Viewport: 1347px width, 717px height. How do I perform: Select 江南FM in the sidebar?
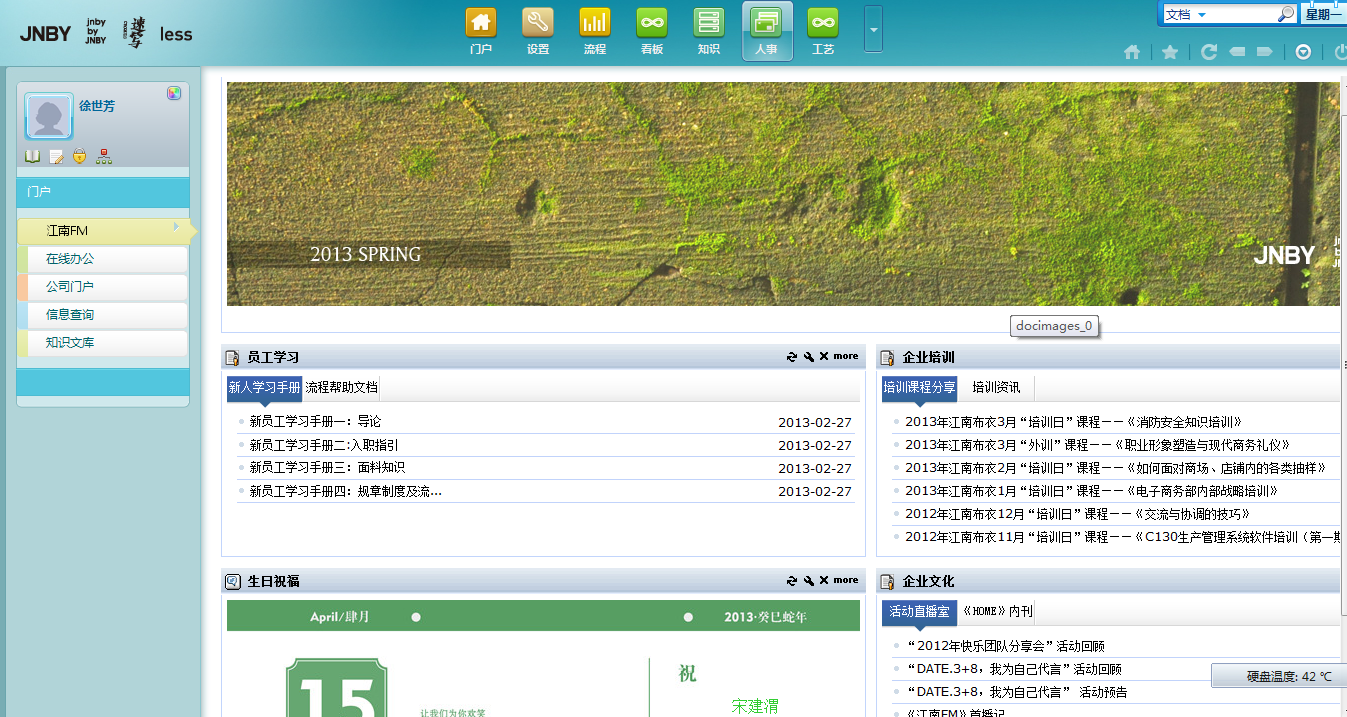coord(103,231)
